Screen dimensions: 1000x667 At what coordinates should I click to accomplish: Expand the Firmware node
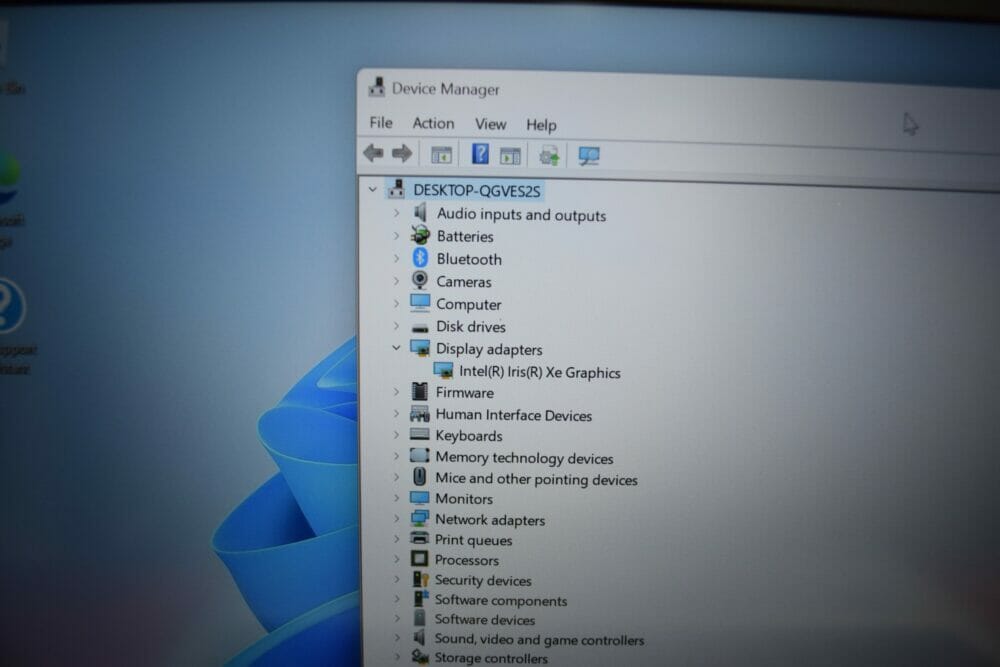coord(396,392)
